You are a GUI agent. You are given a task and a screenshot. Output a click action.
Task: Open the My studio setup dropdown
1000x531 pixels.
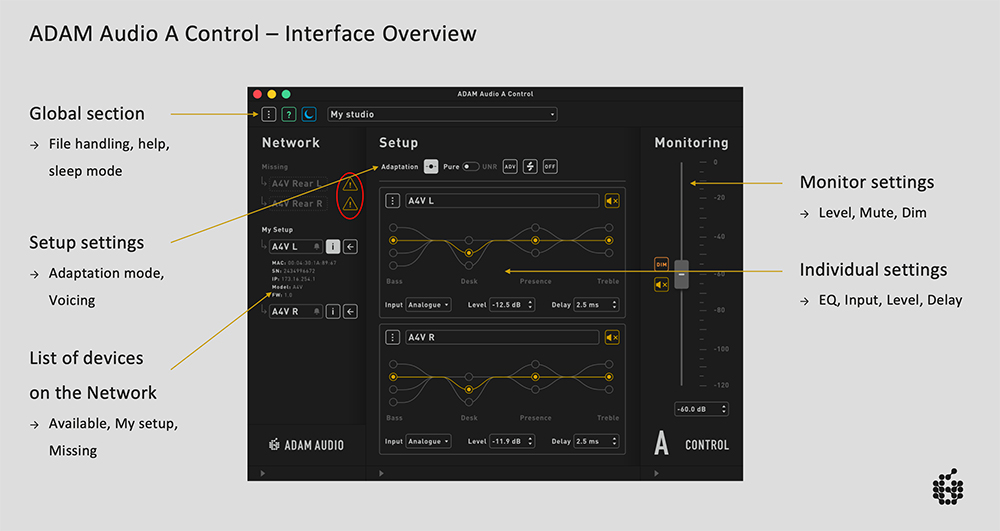tap(442, 114)
